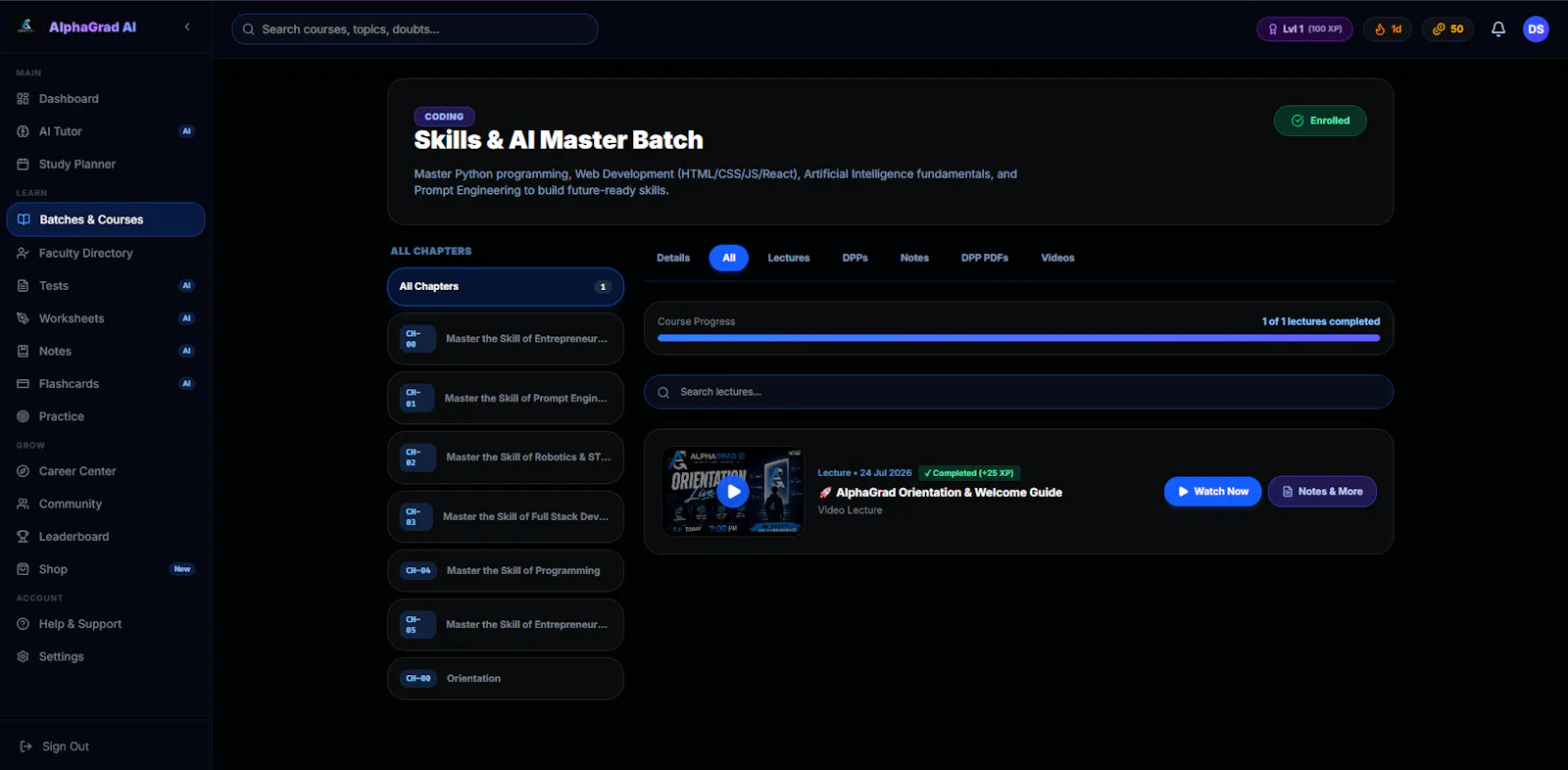Open the Notes tab in course content

coord(914,258)
